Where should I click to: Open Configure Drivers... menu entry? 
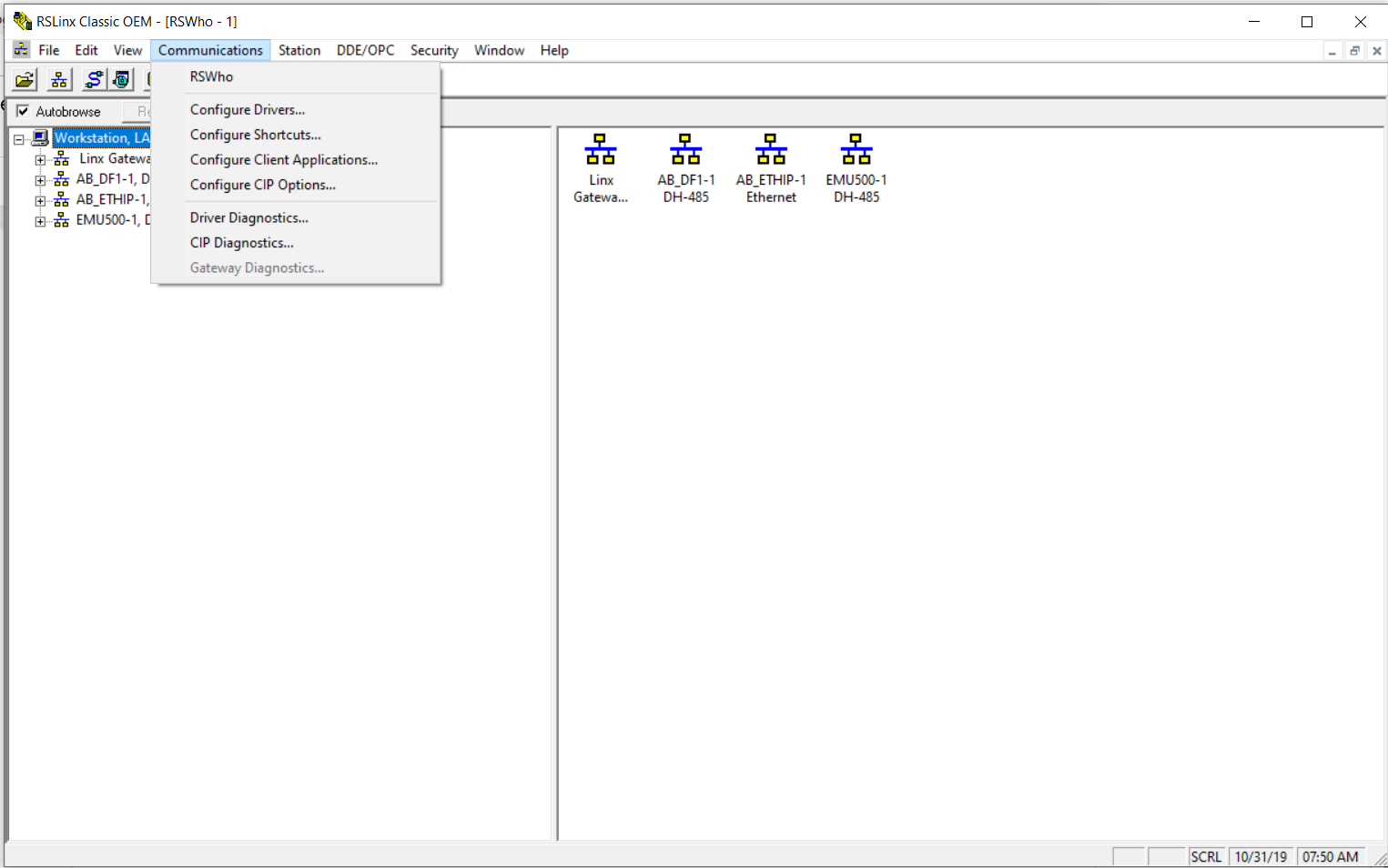(296, 110)
